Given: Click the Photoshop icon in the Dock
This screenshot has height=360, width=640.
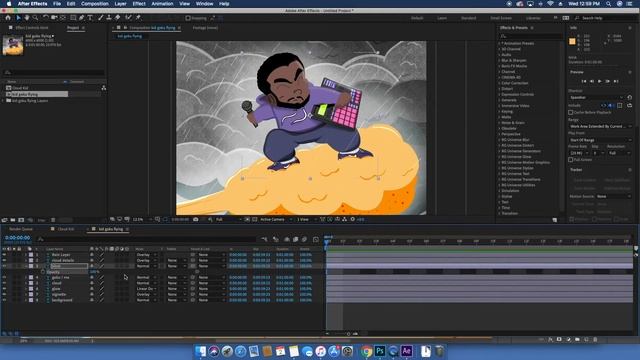Looking at the screenshot, I should (x=380, y=351).
